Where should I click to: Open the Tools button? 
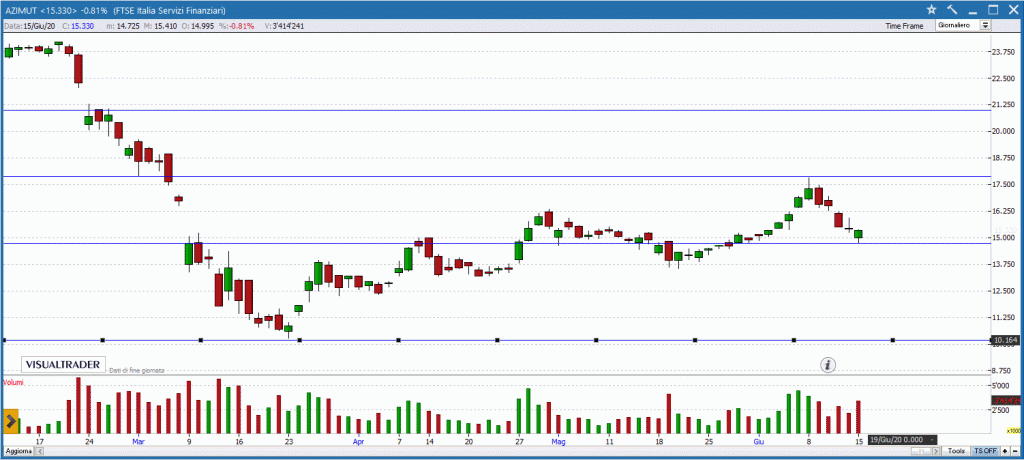click(x=956, y=451)
